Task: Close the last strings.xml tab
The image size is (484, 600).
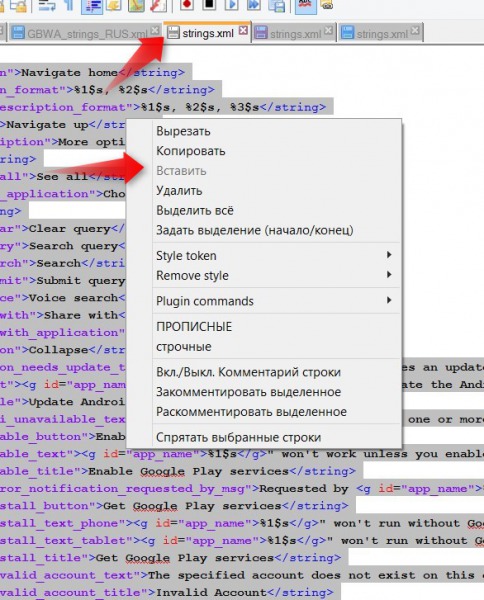Action: coord(415,30)
